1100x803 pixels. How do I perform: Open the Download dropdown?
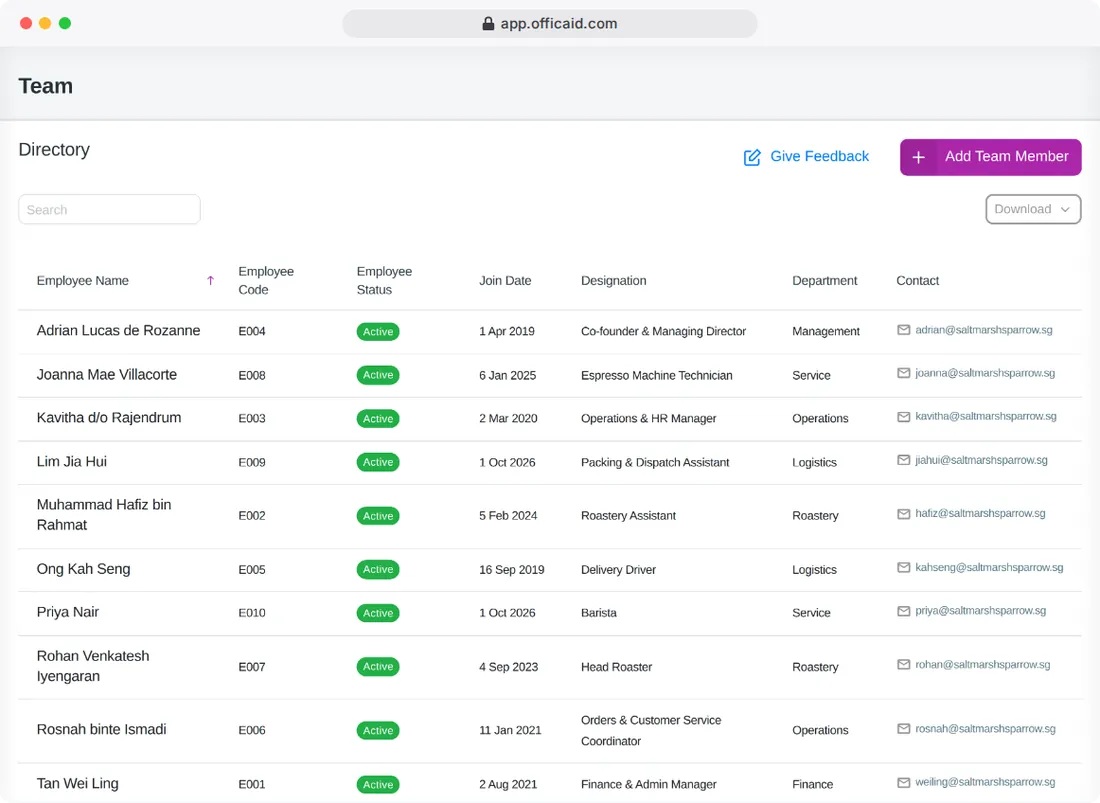1033,209
